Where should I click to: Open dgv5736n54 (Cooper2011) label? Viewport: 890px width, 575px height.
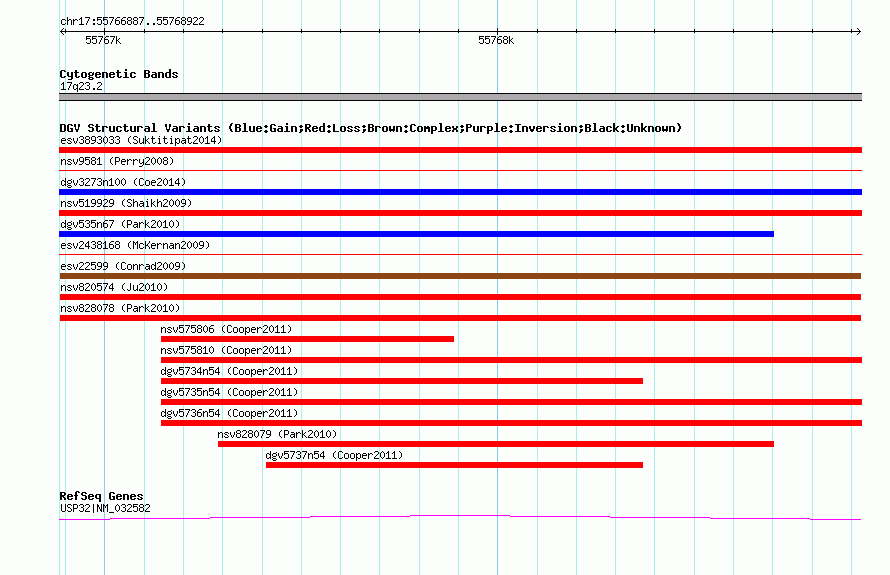click(229, 413)
